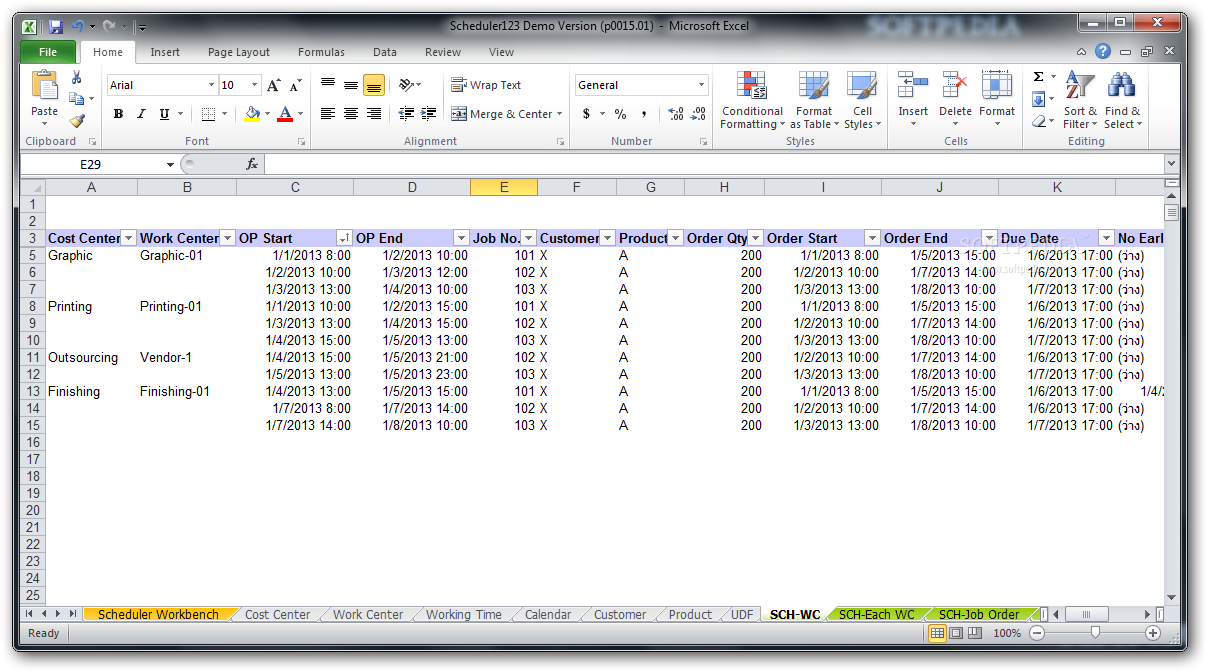This screenshot has width=1208, height=672.
Task: Click the zoom slider handle
Action: point(1096,632)
